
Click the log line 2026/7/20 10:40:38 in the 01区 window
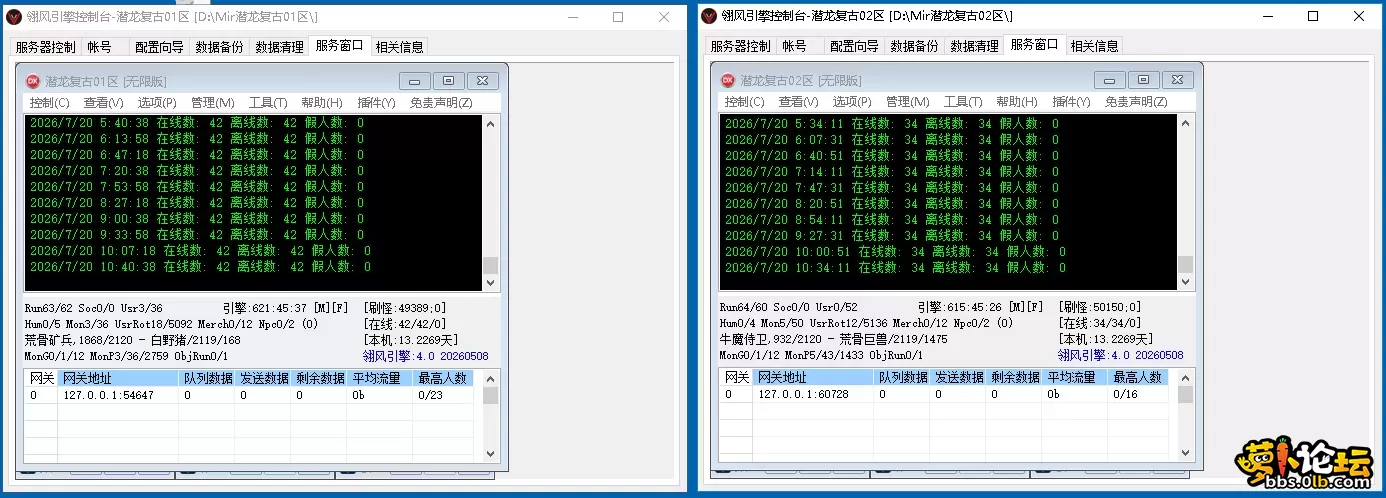click(200, 267)
